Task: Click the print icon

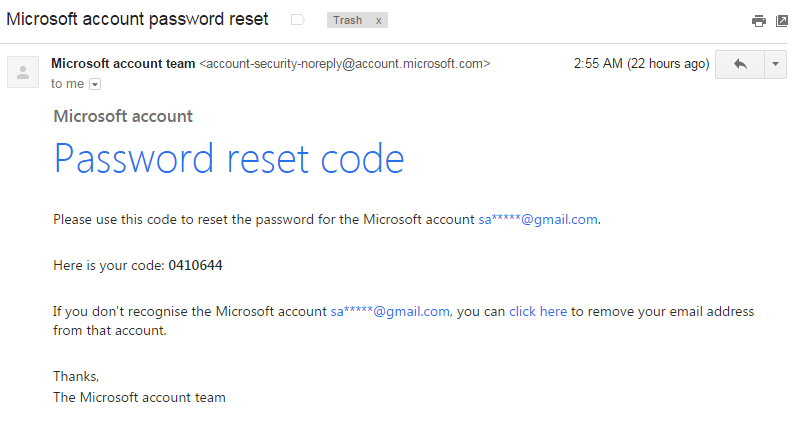Action: pos(759,21)
